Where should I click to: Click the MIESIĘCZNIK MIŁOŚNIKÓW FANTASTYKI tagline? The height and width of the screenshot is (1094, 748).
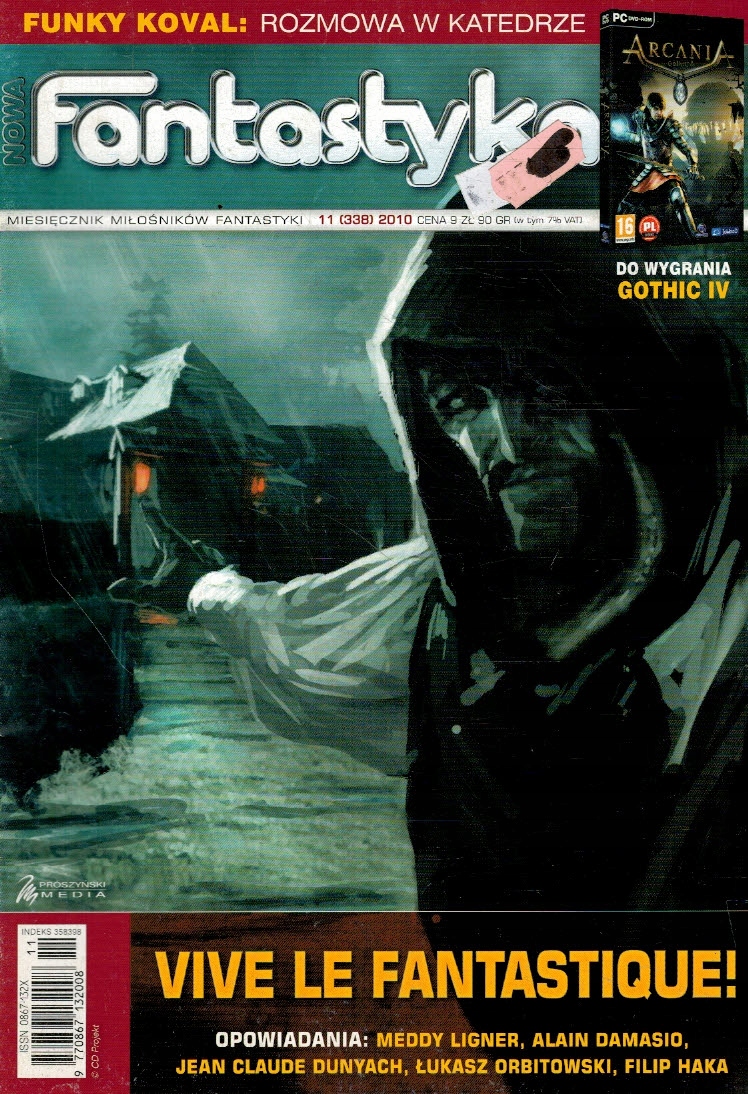[154, 220]
